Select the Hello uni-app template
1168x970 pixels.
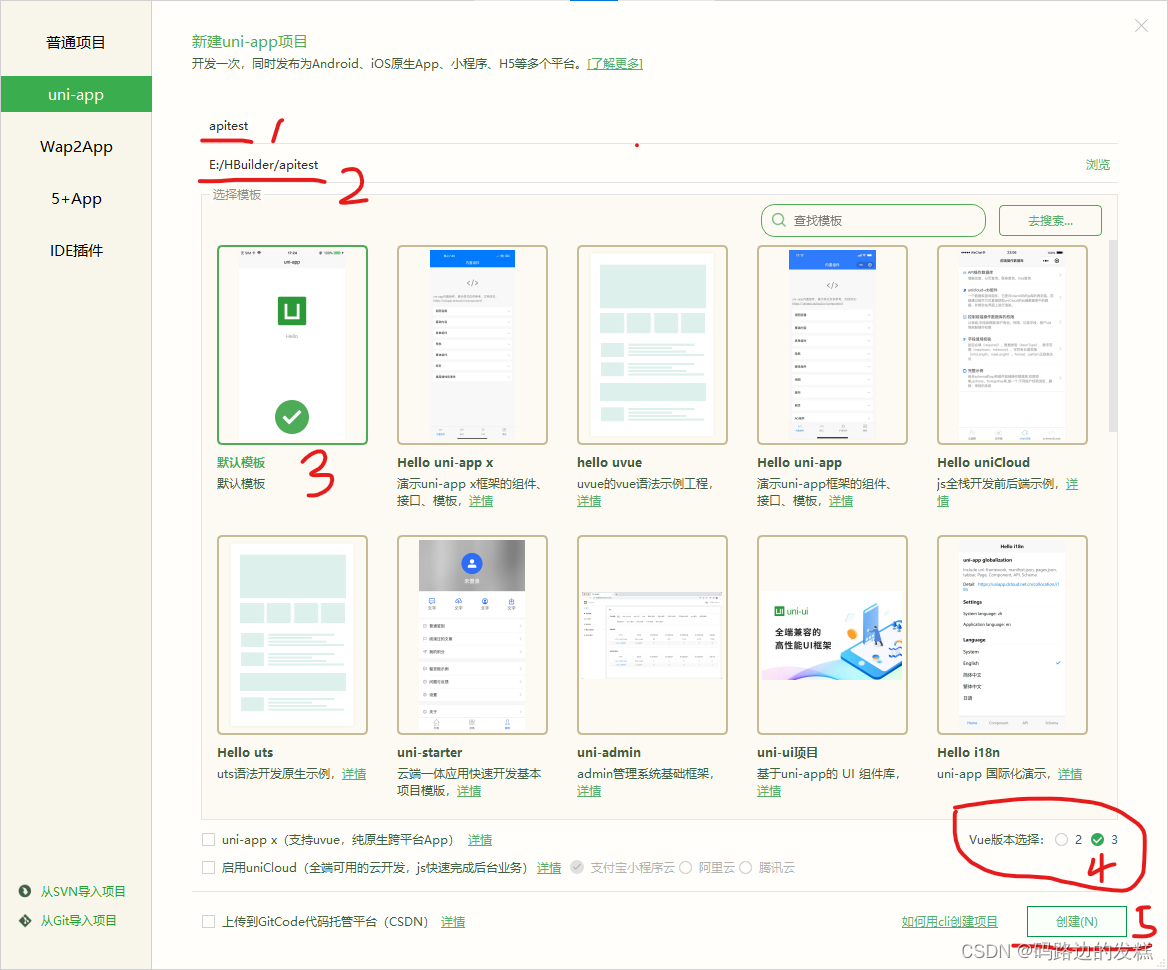(832, 345)
